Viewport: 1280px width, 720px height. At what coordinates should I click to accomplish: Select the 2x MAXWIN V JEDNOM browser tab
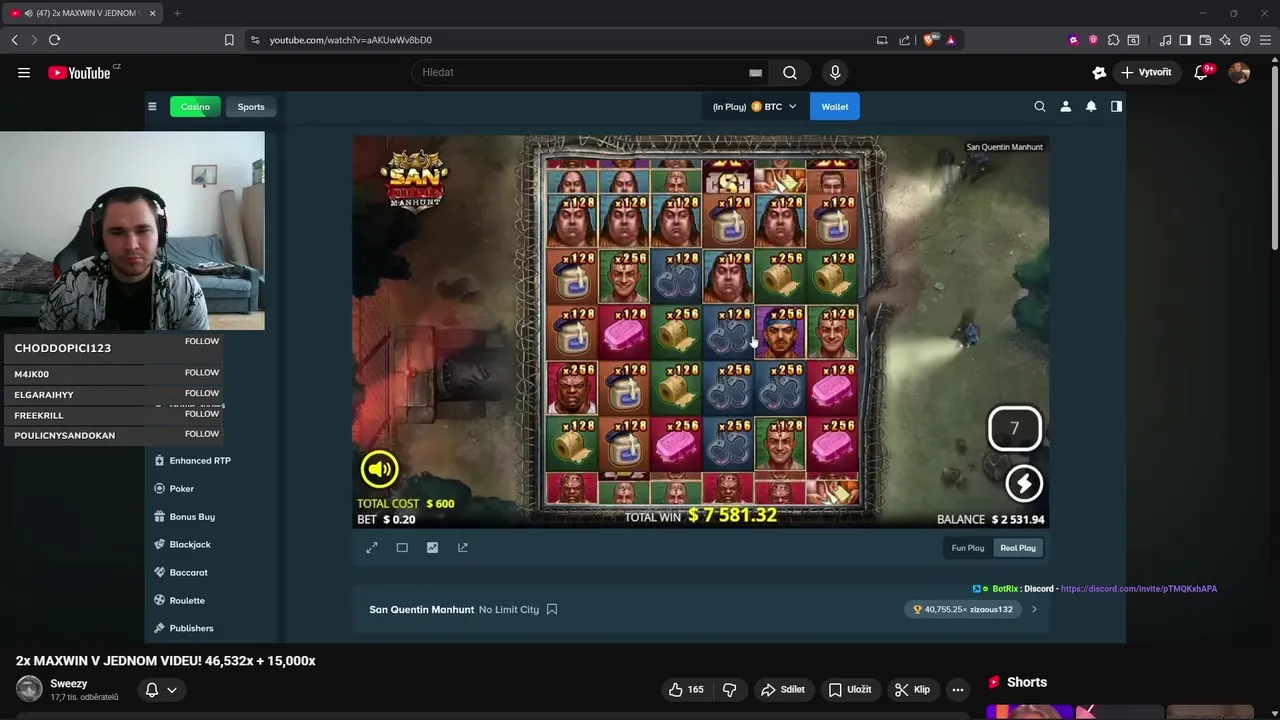coord(83,13)
